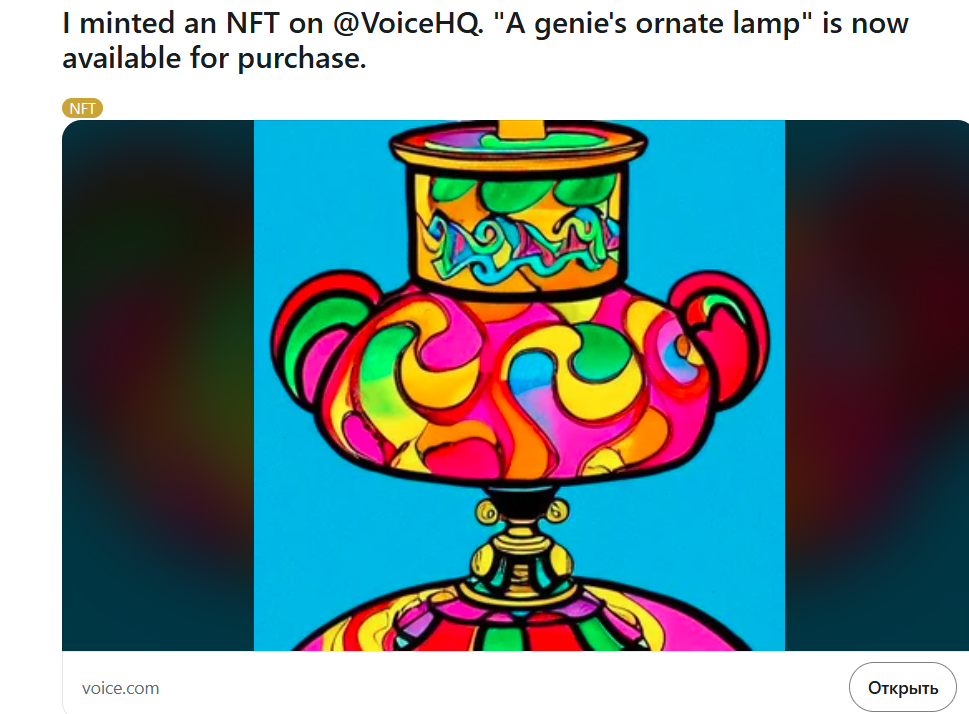Click blue background left of lamp neck
Image resolution: width=969 pixels, height=714 pixels.
pyautogui.click(x=328, y=204)
